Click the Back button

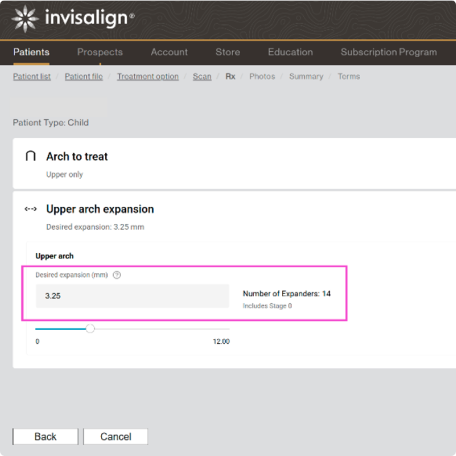45,437
